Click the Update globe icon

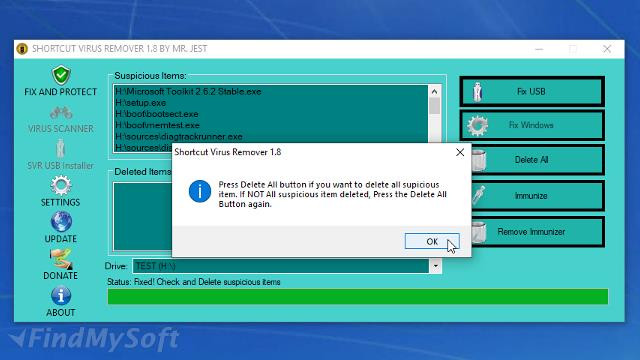(x=61, y=222)
